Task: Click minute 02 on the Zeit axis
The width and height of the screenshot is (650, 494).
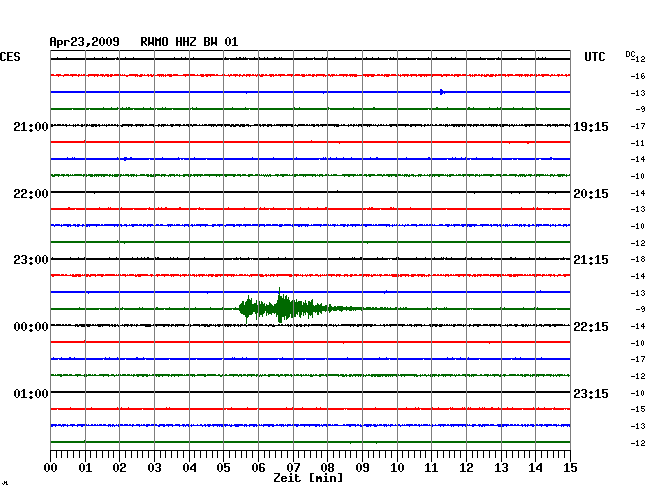Action: click(x=119, y=467)
